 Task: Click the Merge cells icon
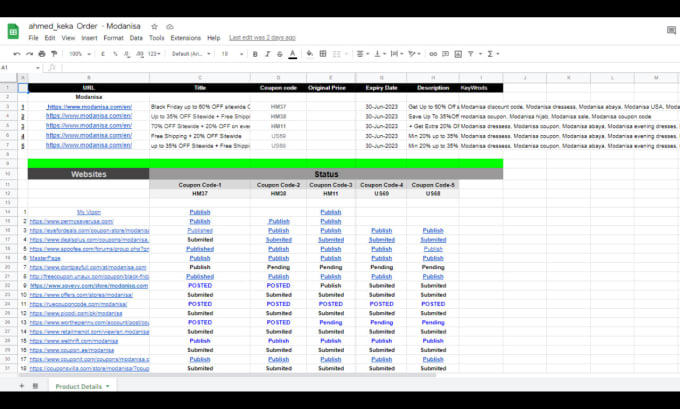pos(337,54)
